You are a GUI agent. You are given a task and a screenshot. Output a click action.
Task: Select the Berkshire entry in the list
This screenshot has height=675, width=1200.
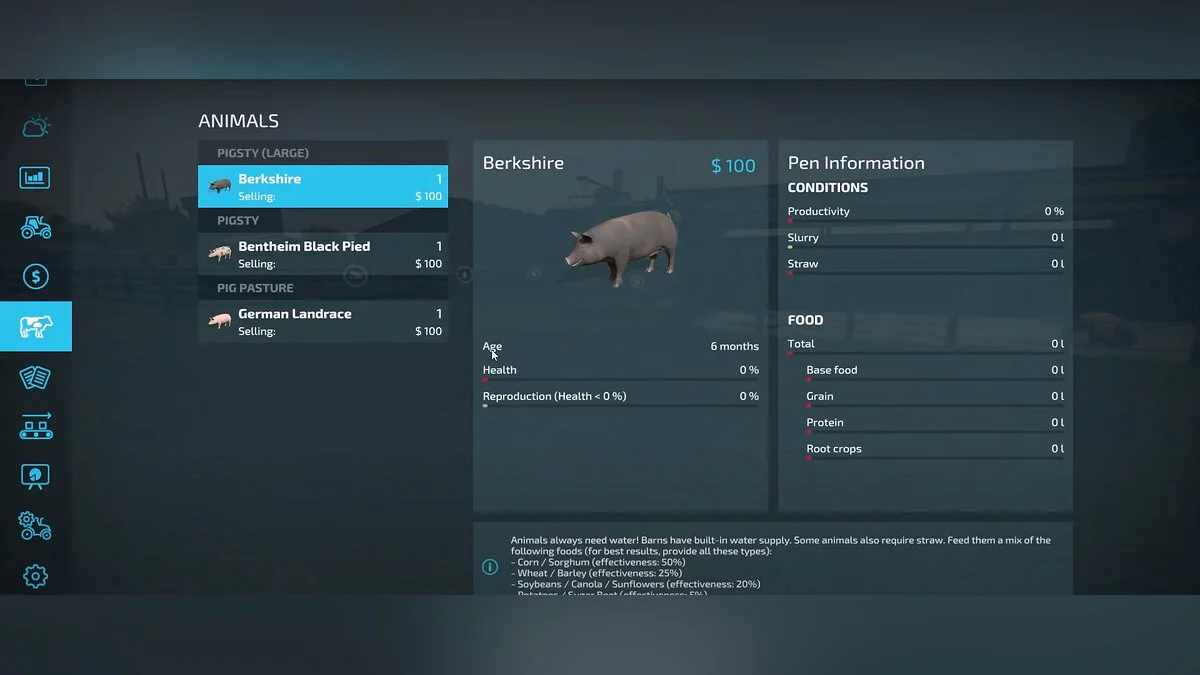click(323, 187)
